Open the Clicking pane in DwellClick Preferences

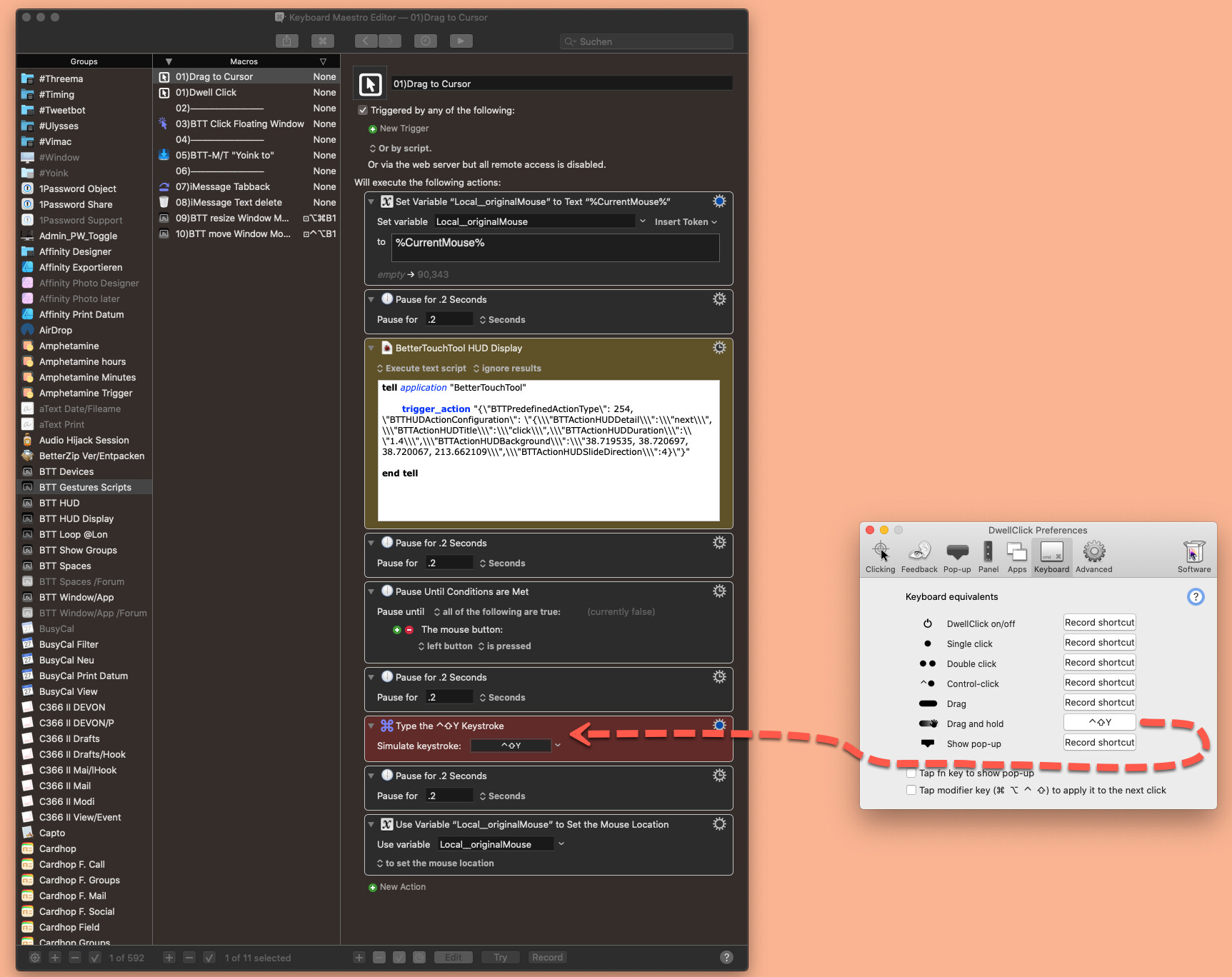880,557
